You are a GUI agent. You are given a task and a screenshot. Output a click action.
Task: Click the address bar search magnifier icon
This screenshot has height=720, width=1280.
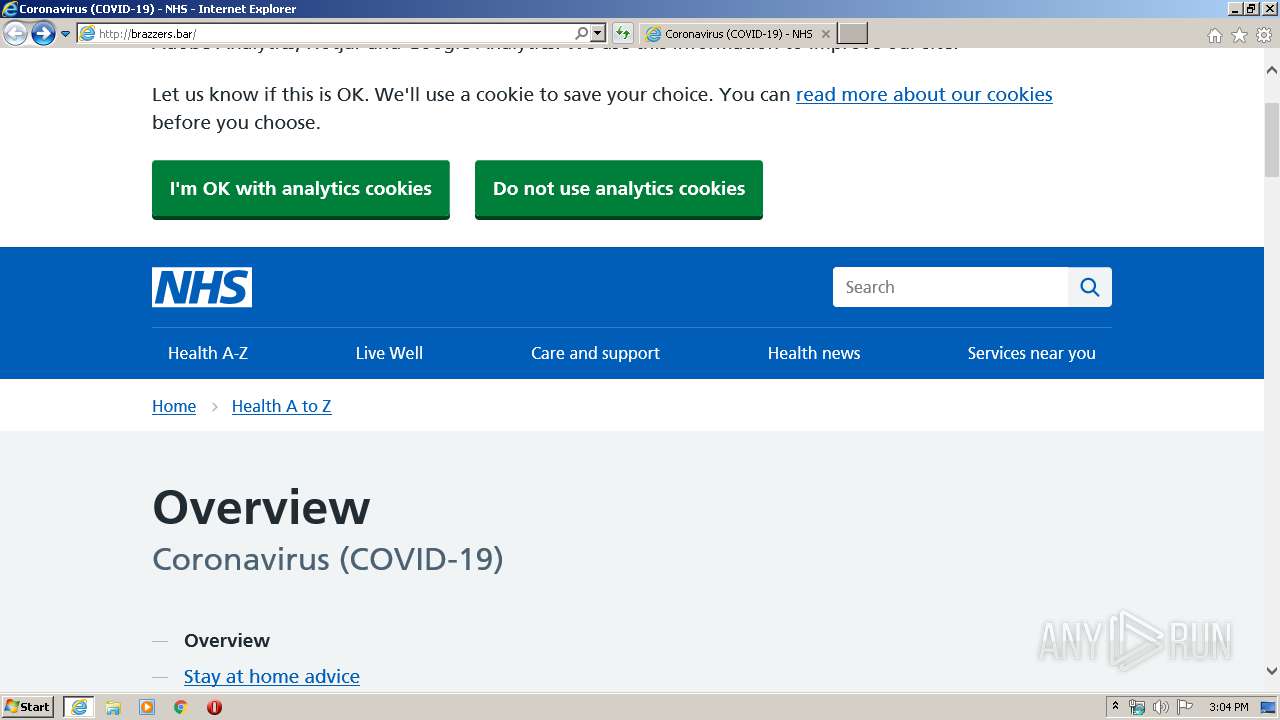tap(581, 34)
